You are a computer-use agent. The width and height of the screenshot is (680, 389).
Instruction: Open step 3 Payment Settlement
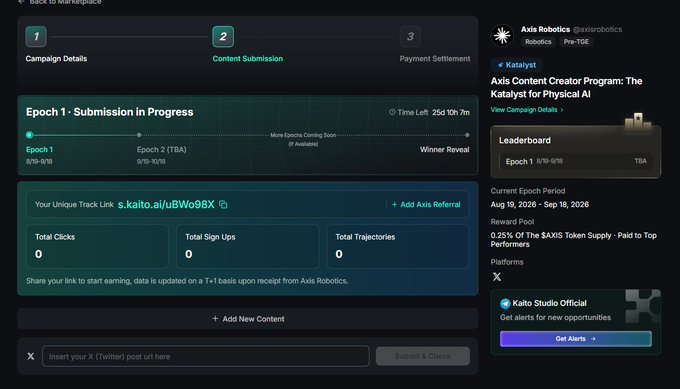(x=410, y=36)
